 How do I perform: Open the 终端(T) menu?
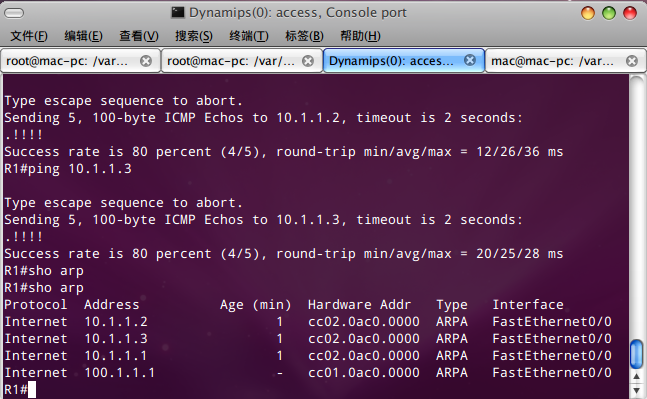tap(249, 36)
